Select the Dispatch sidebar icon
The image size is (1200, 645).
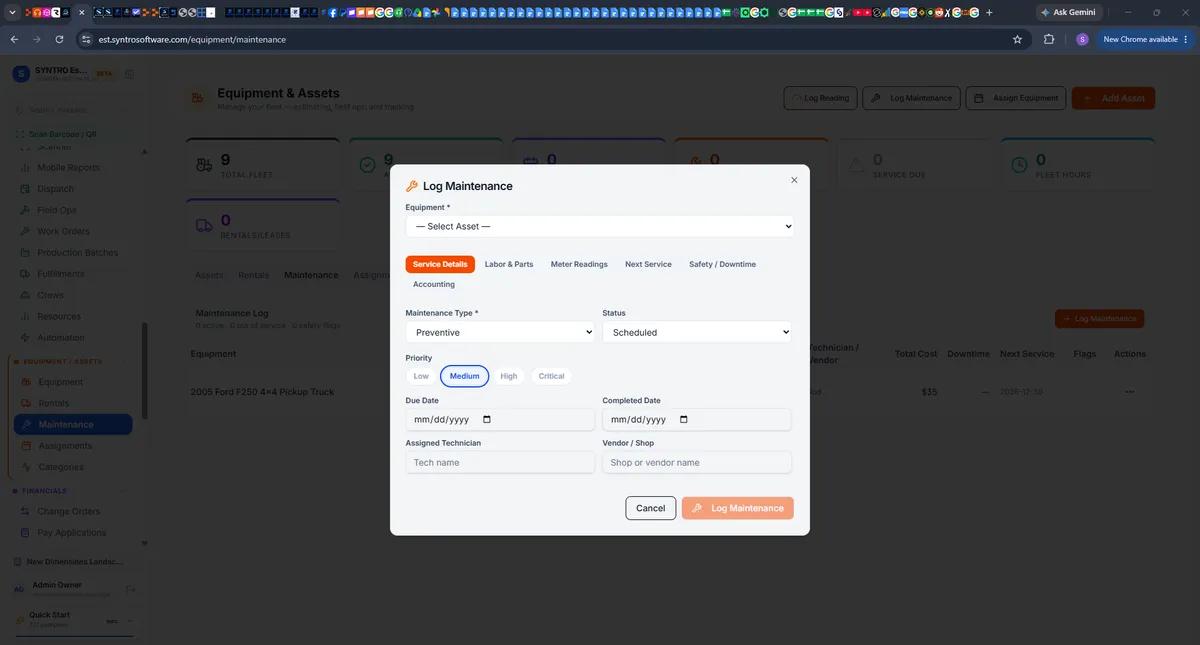point(26,189)
